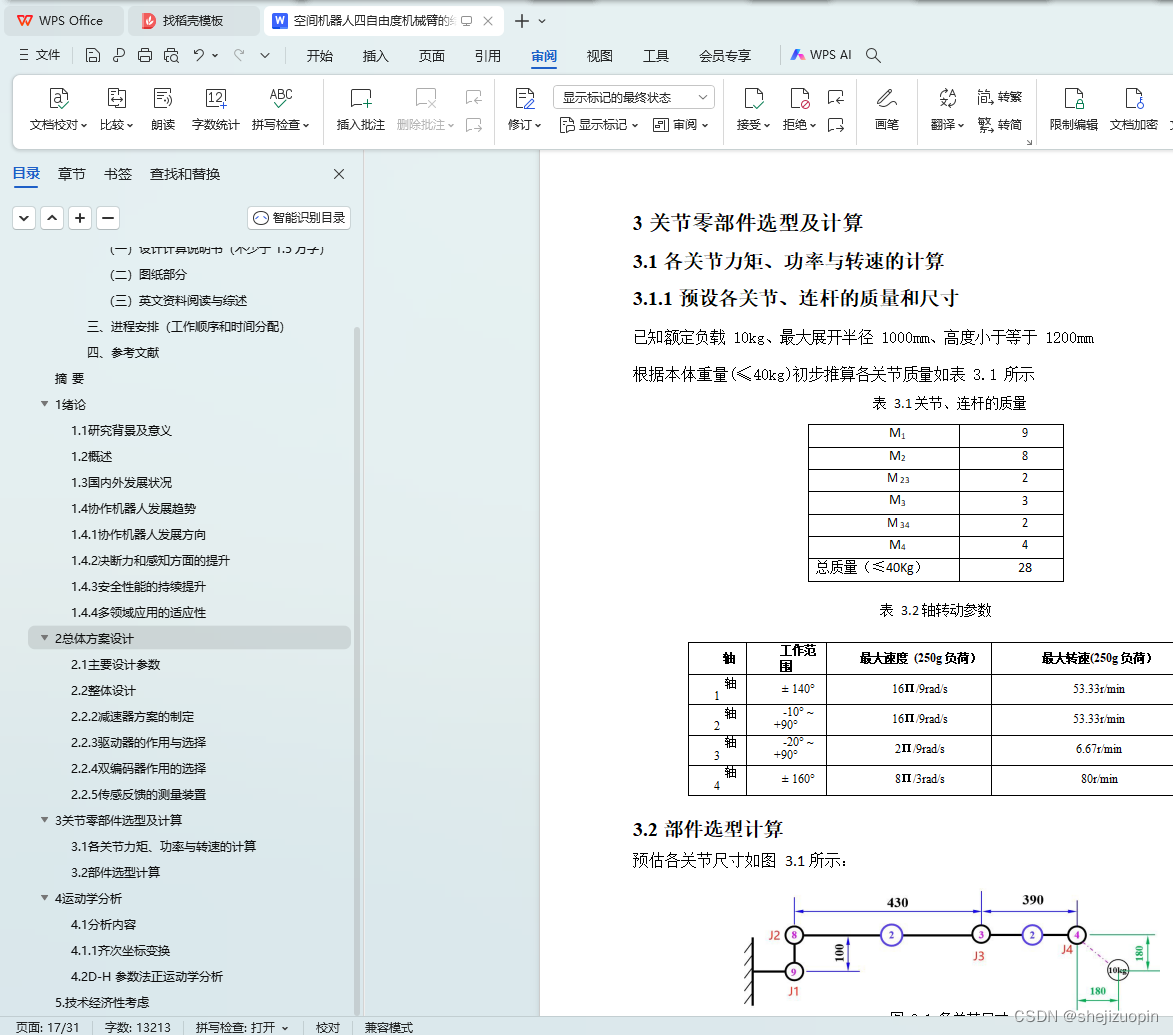This screenshot has width=1173, height=1035.
Task: Go to 1.3国内外发展状况 in outline
Action: click(x=121, y=482)
